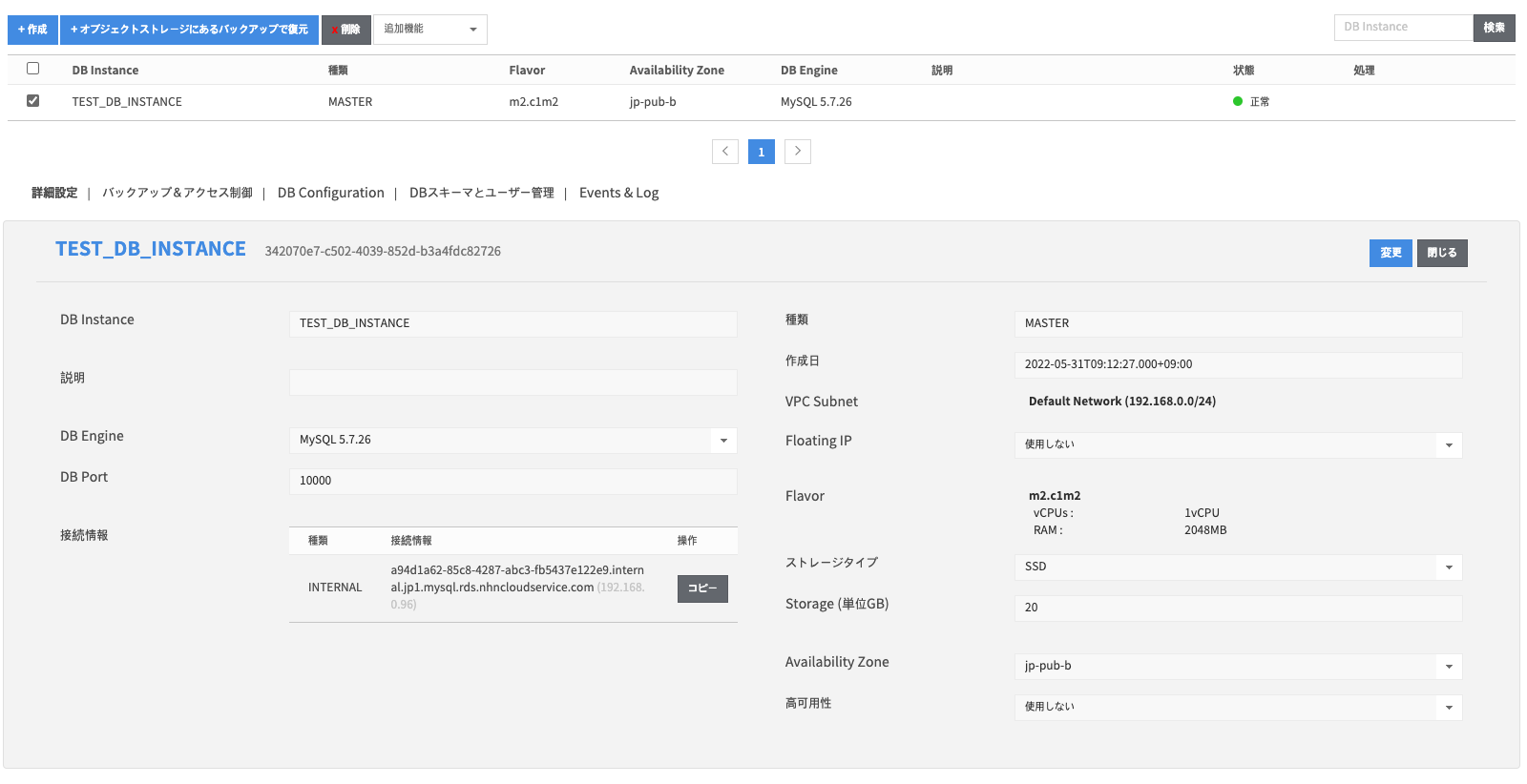Screen dimensions: 1527x784
Task: Open the 詳細設定 tab
Action: point(54,193)
